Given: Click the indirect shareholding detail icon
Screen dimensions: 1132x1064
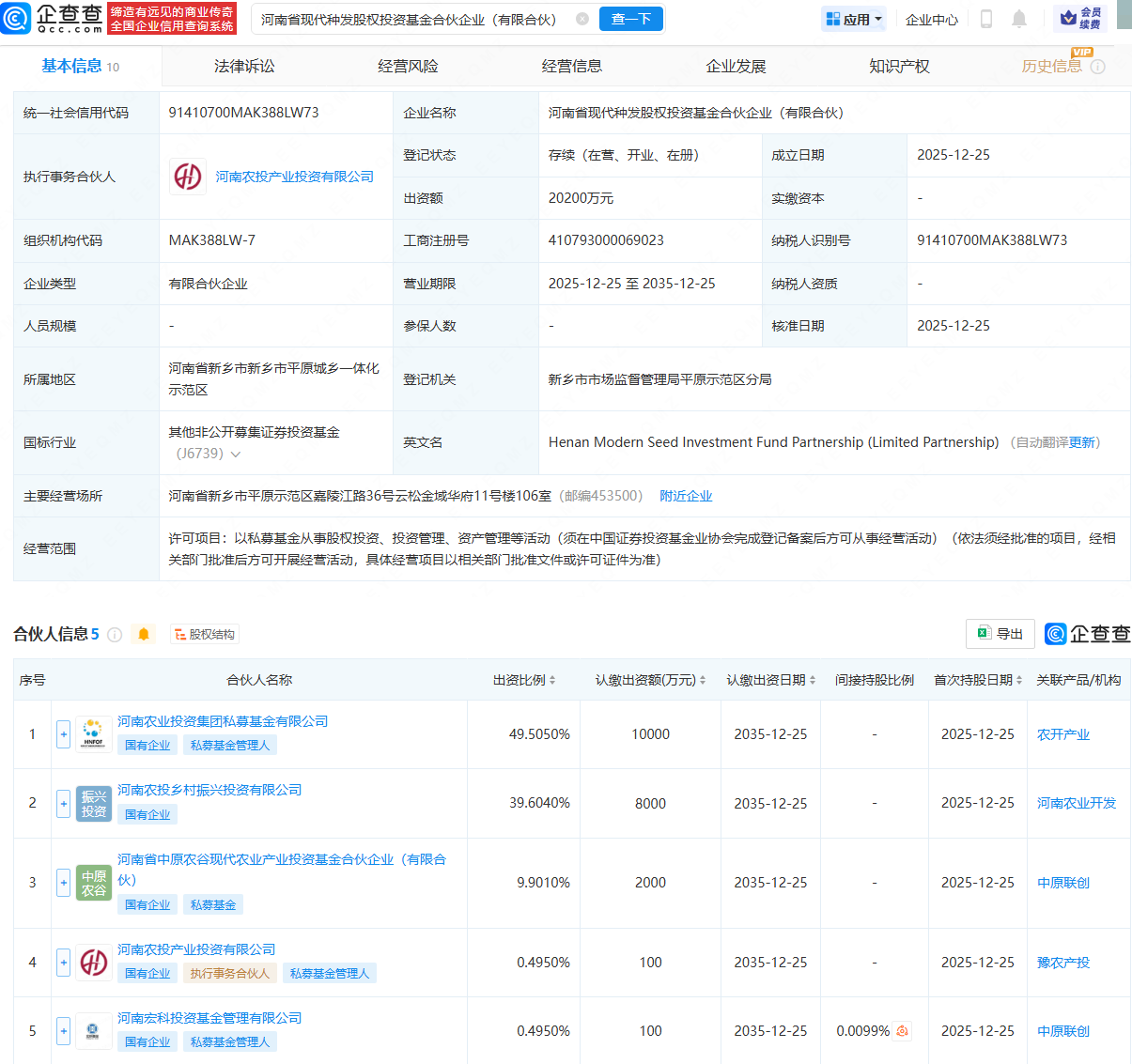Looking at the screenshot, I should pyautogui.click(x=902, y=1031).
